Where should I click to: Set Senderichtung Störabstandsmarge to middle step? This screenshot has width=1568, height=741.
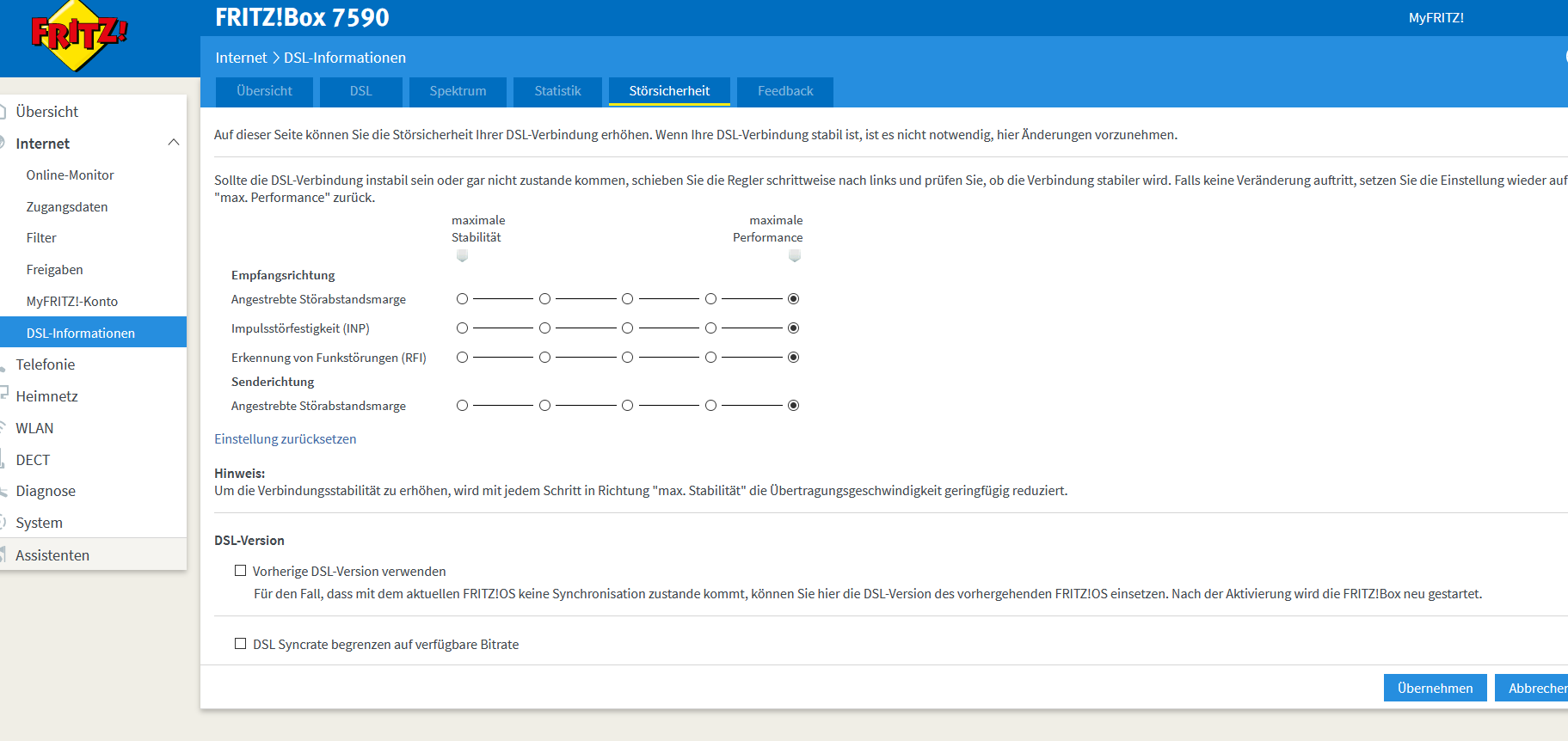tap(628, 406)
